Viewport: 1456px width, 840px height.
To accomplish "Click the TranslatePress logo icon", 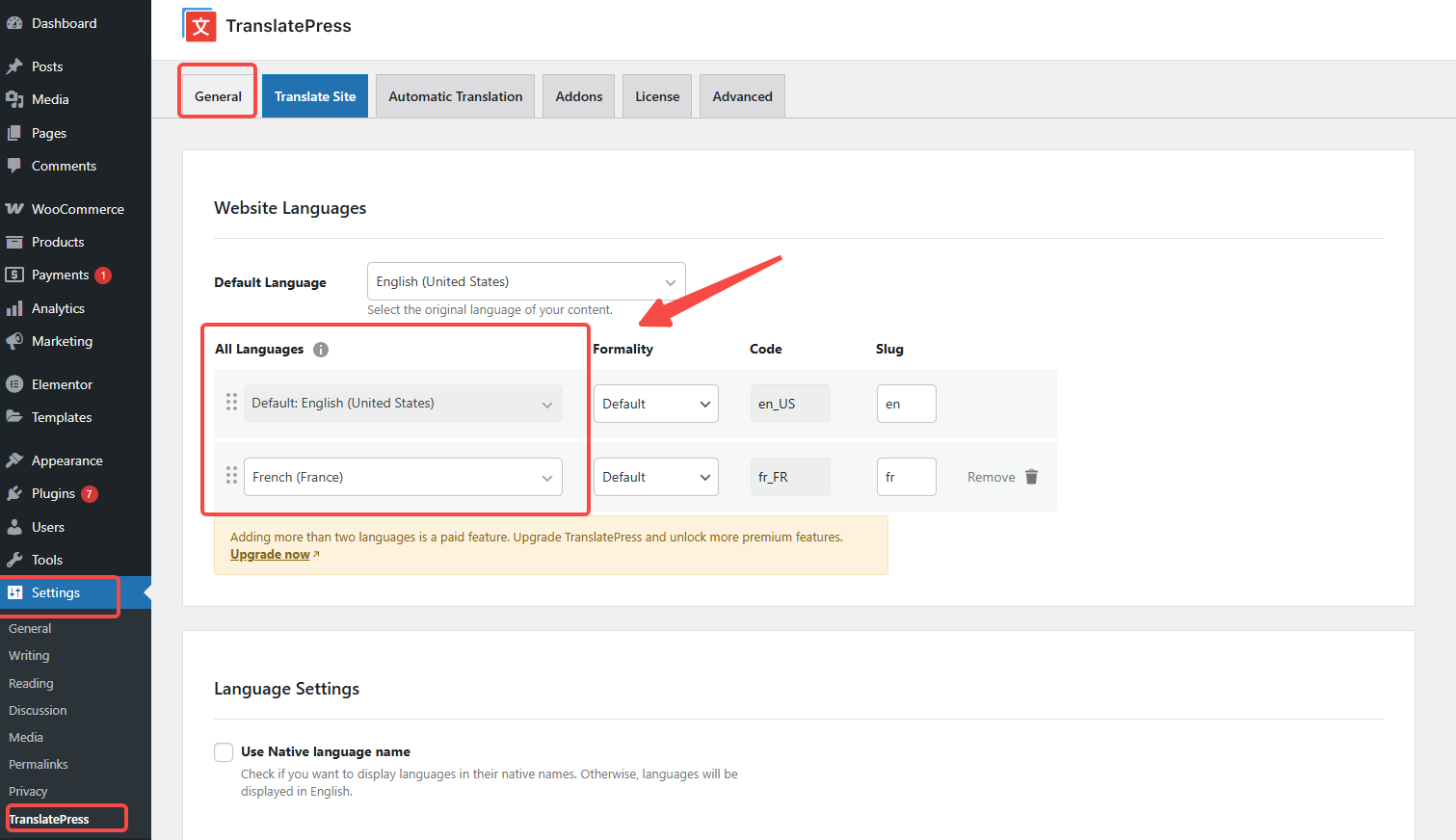I will 199,26.
